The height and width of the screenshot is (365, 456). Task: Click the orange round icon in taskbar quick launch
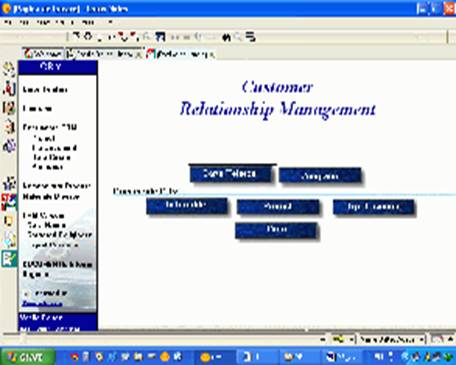(165, 357)
